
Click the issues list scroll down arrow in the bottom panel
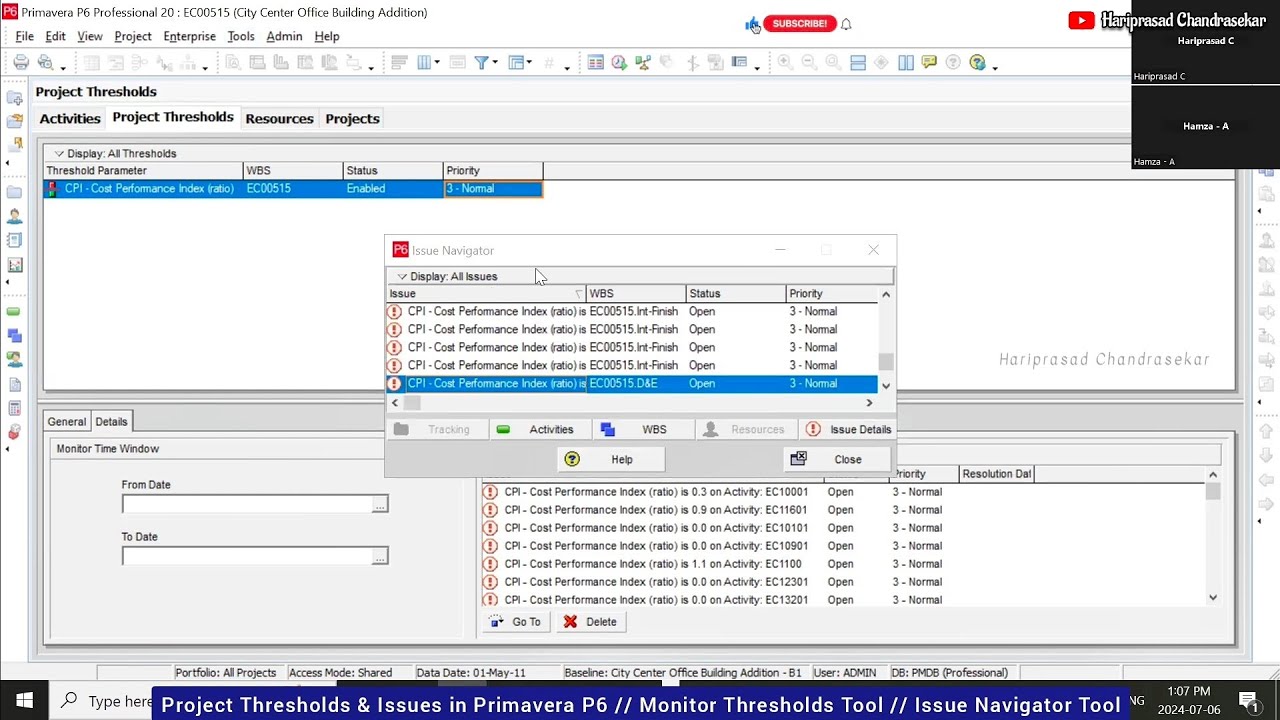click(1213, 598)
